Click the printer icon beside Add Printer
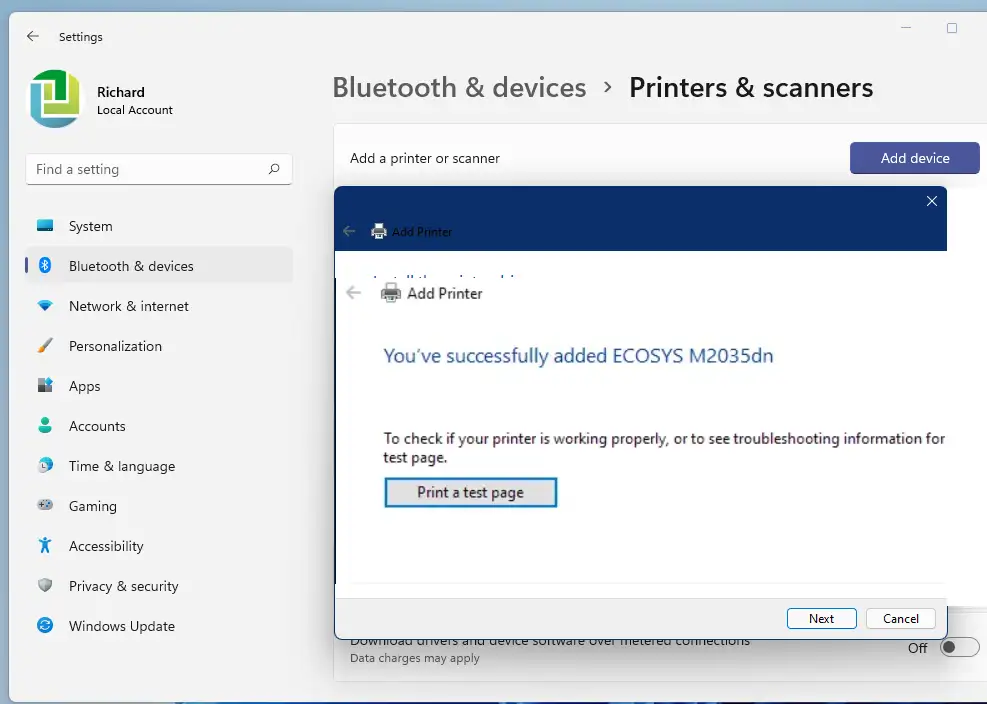 click(391, 293)
